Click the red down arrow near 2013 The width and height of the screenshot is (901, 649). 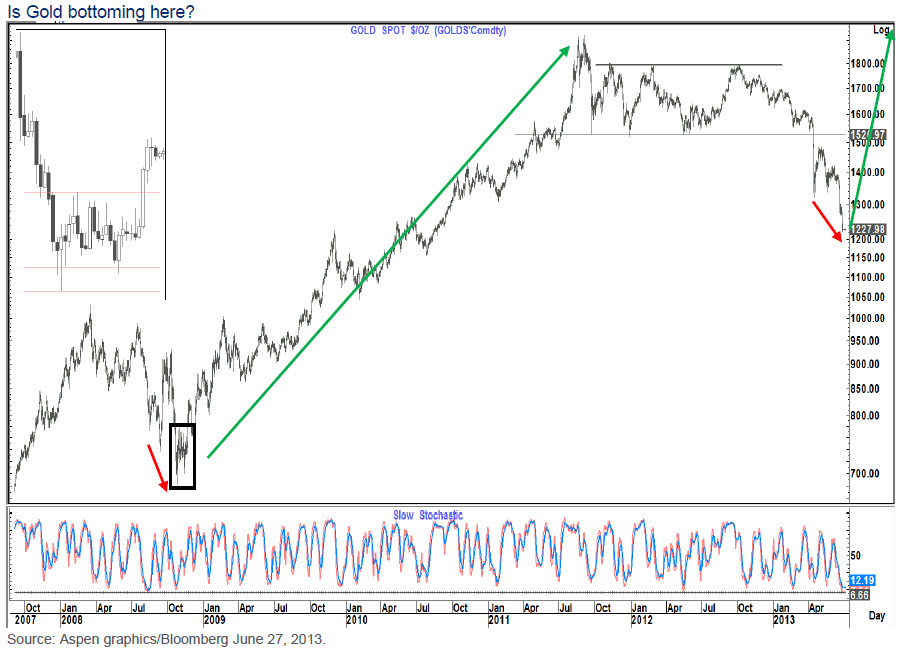click(828, 222)
